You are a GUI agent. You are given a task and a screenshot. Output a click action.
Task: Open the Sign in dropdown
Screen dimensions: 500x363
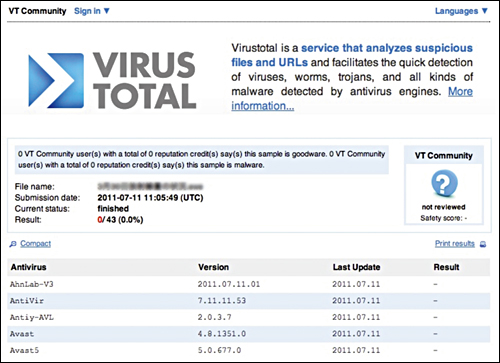click(92, 11)
